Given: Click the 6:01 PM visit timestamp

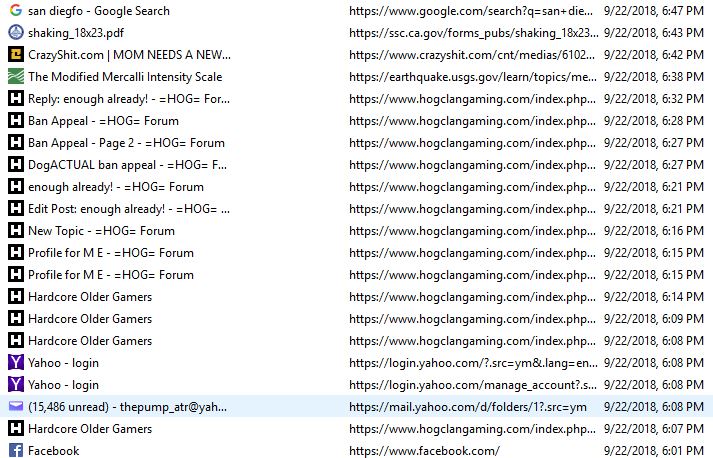Looking at the screenshot, I should [x=654, y=451].
